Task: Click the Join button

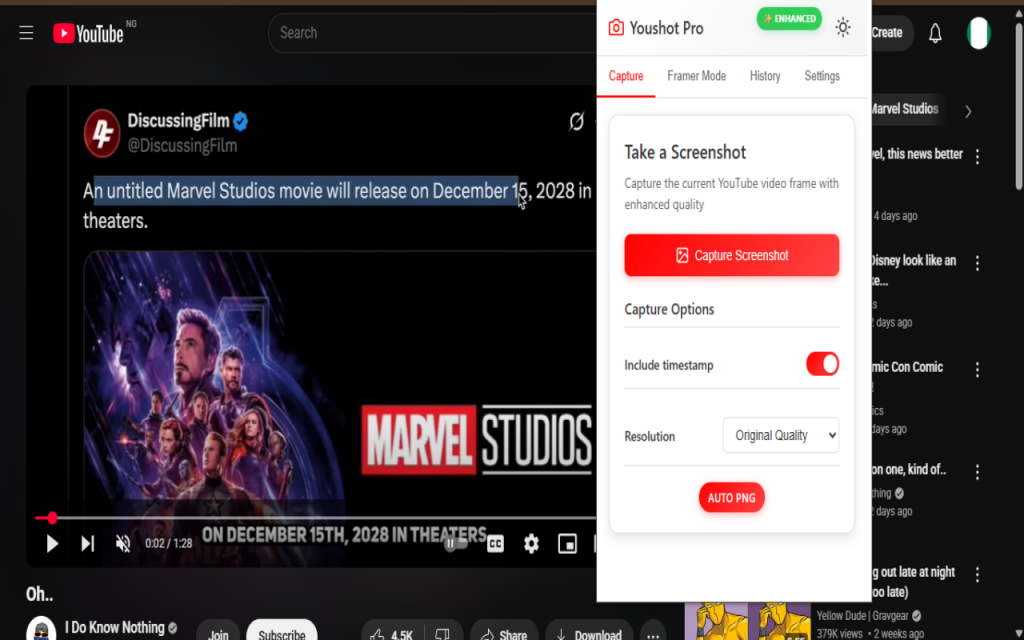Action: tap(218, 633)
